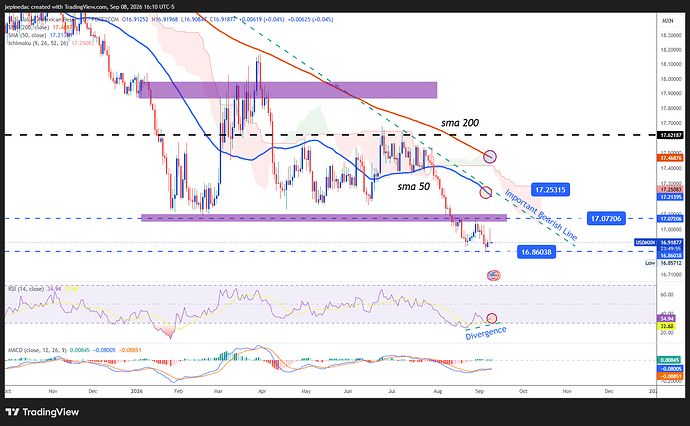Click the Sep label on the time axis
This screenshot has width=690, height=426.
click(480, 391)
